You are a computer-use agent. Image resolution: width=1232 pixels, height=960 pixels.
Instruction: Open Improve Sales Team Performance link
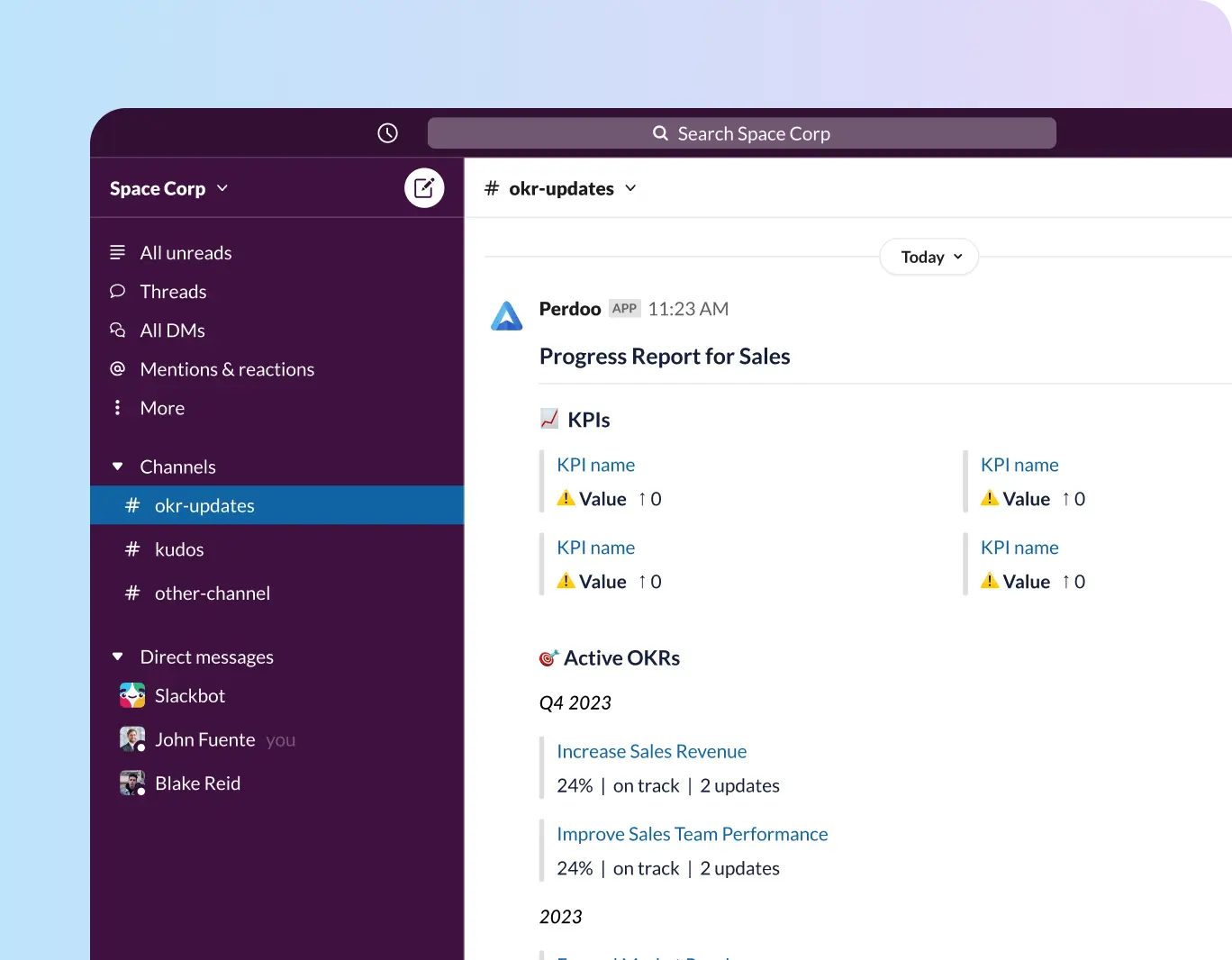tap(693, 834)
